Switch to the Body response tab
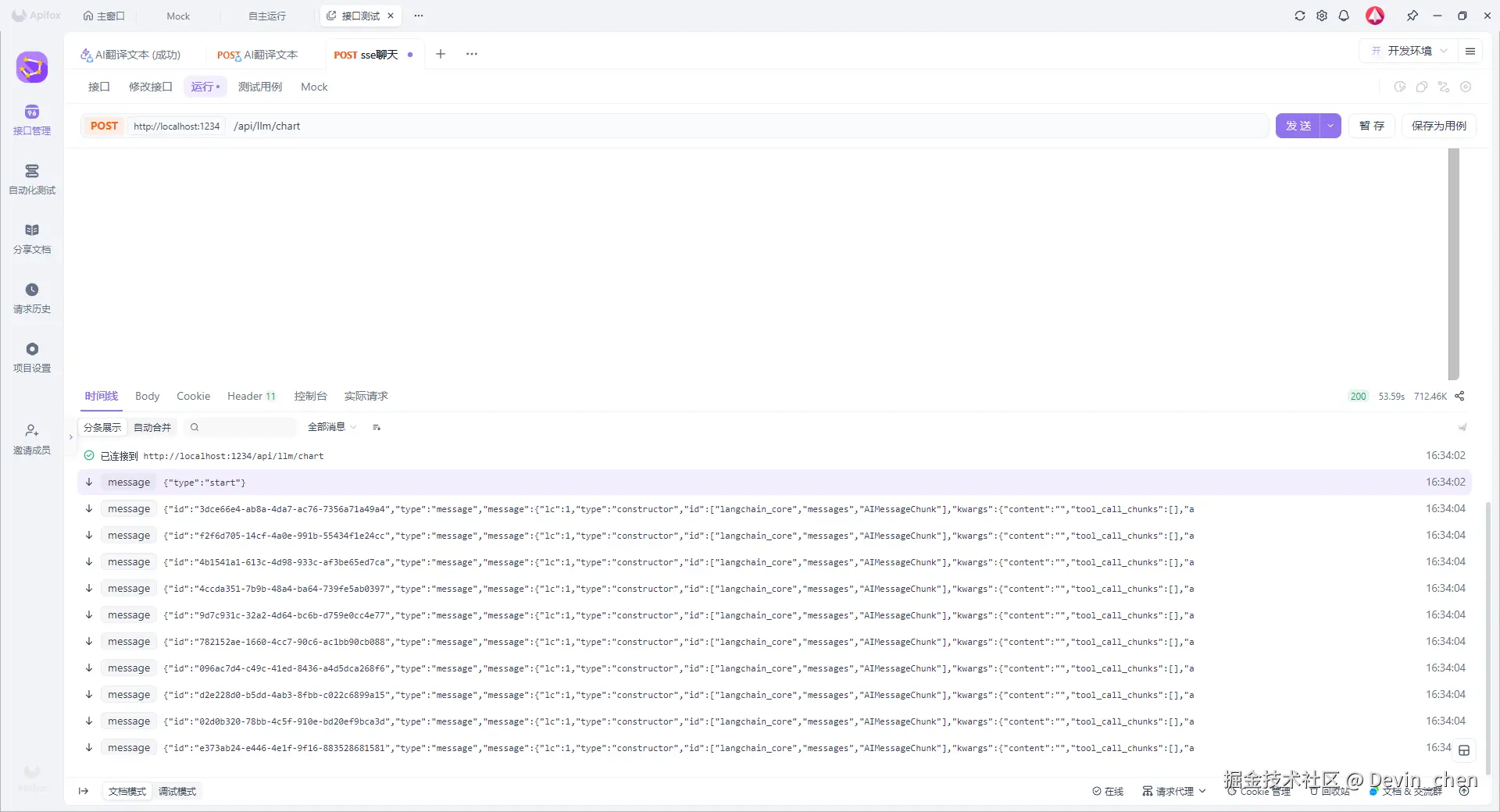1500x812 pixels. pos(147,396)
